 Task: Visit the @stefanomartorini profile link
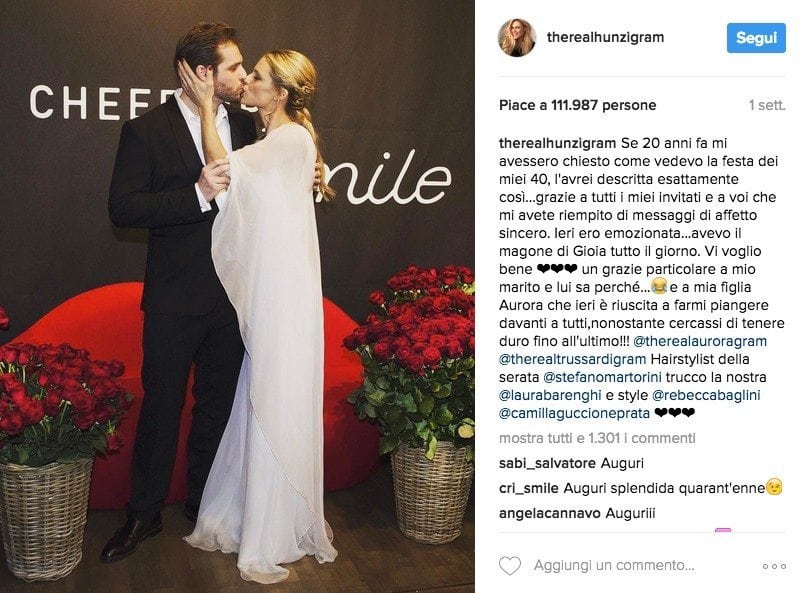602,377
